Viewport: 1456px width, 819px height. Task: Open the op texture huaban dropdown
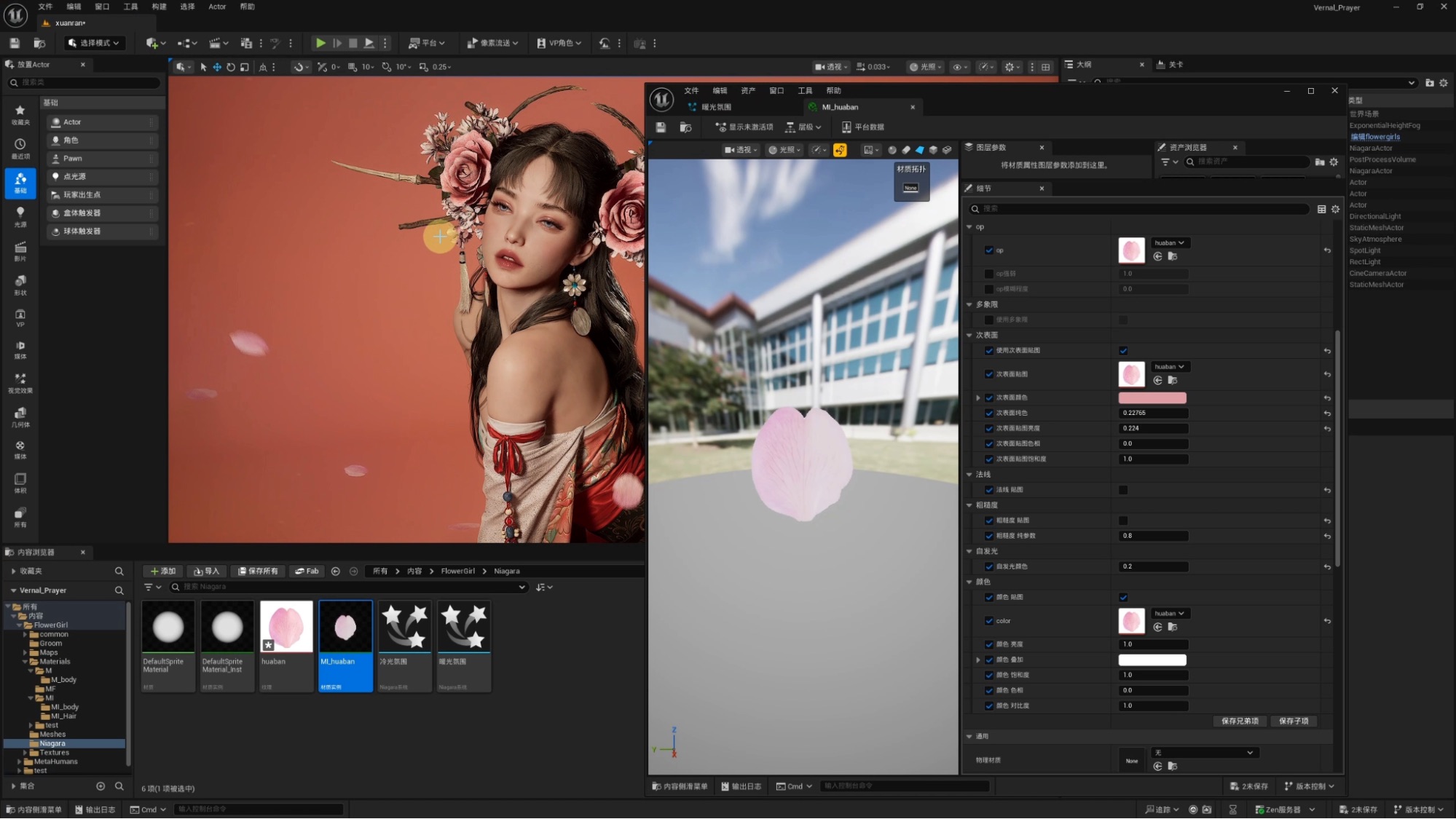click(x=1170, y=243)
